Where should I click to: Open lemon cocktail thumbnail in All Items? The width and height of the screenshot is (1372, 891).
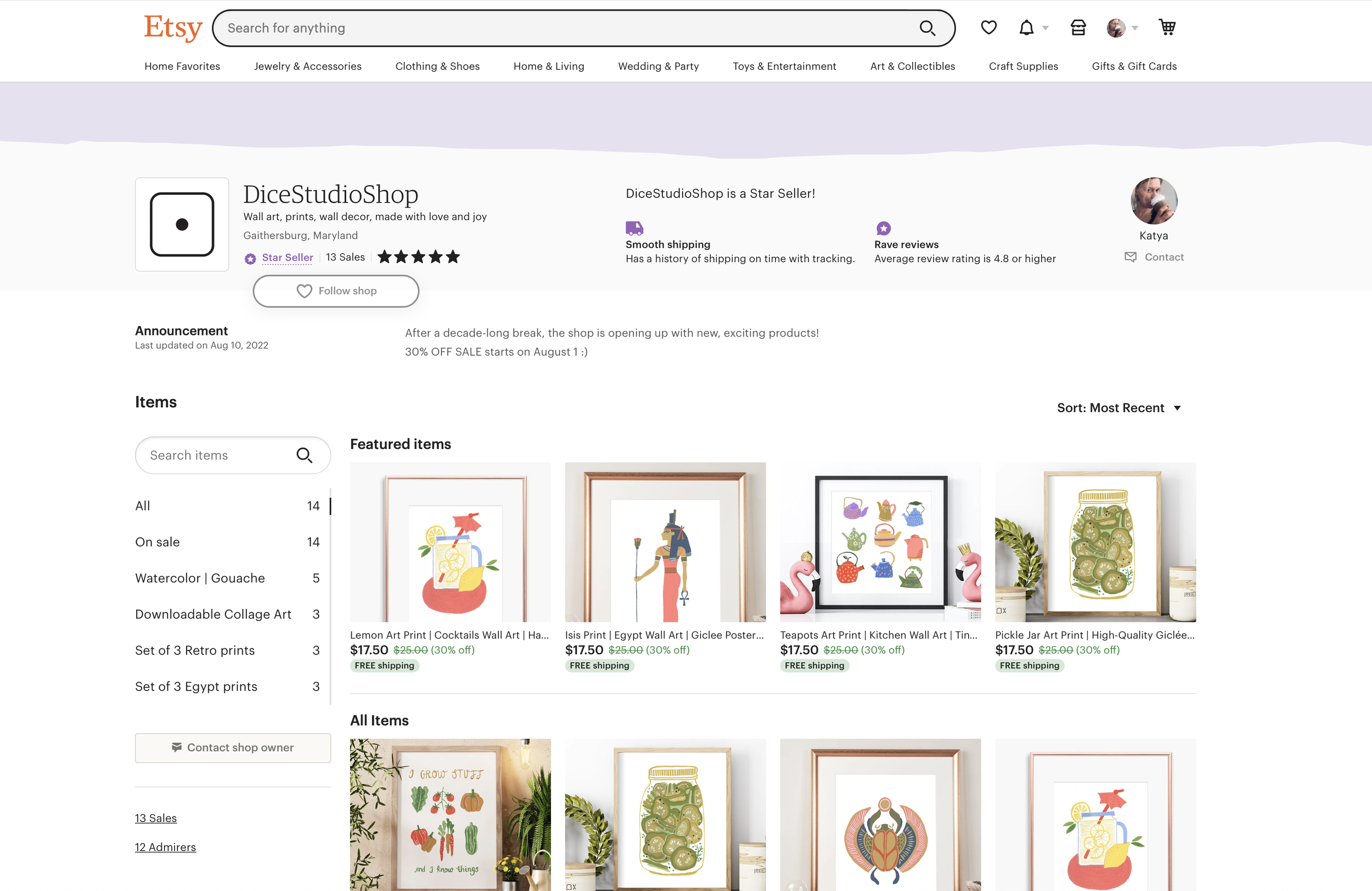tap(1095, 815)
